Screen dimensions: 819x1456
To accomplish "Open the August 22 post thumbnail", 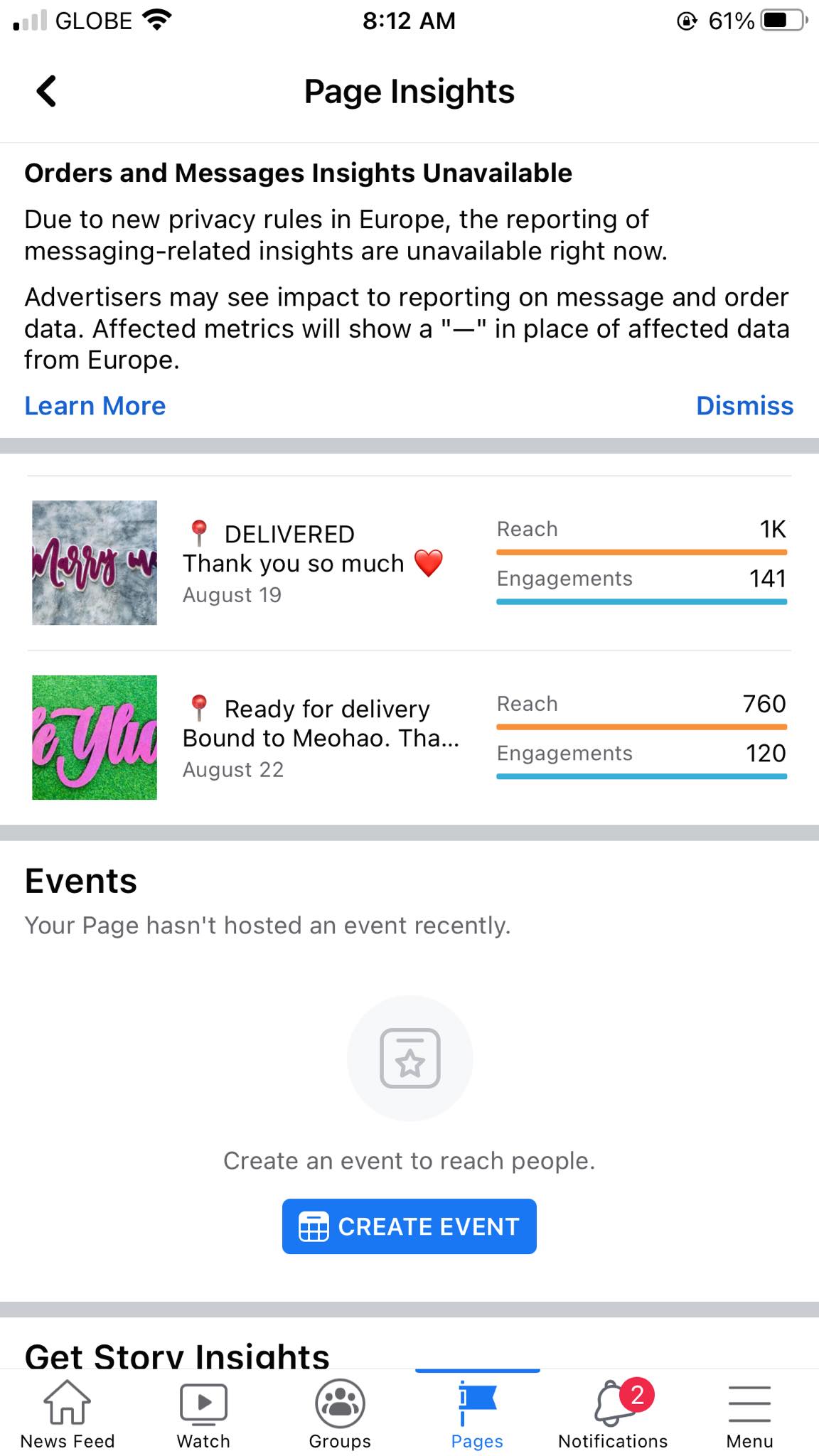I will tap(95, 737).
